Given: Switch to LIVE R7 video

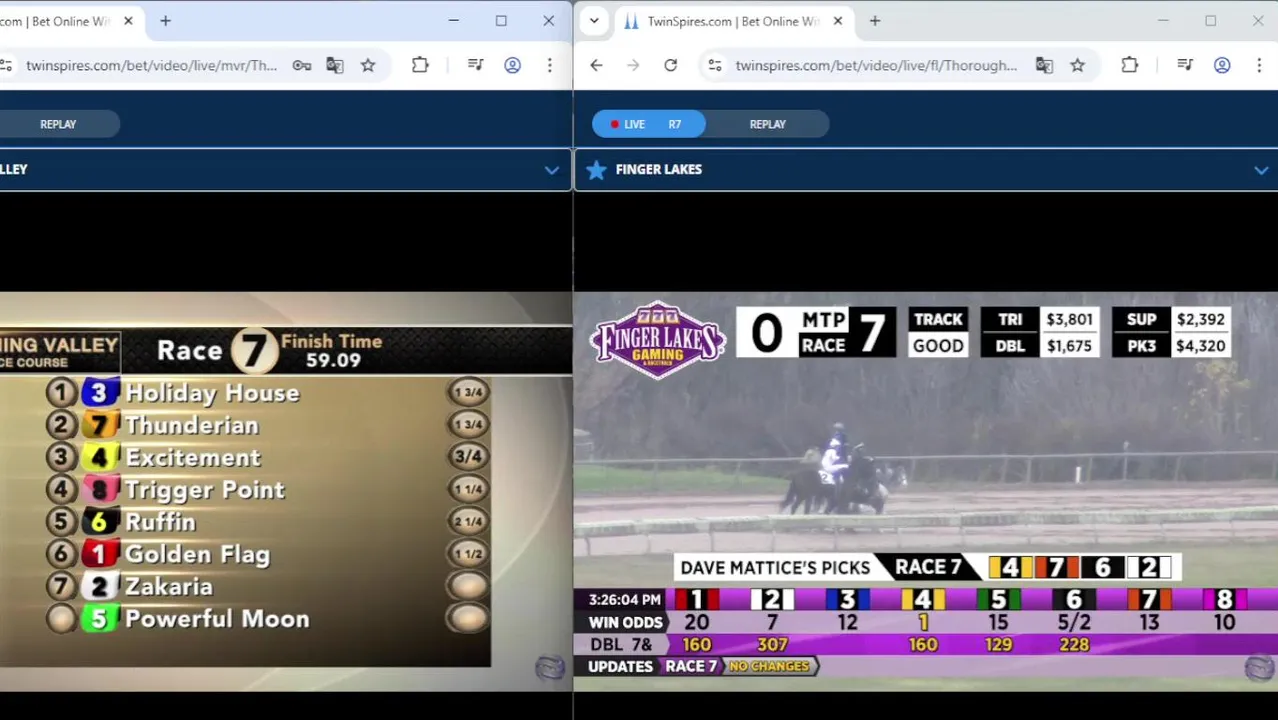Looking at the screenshot, I should [648, 124].
